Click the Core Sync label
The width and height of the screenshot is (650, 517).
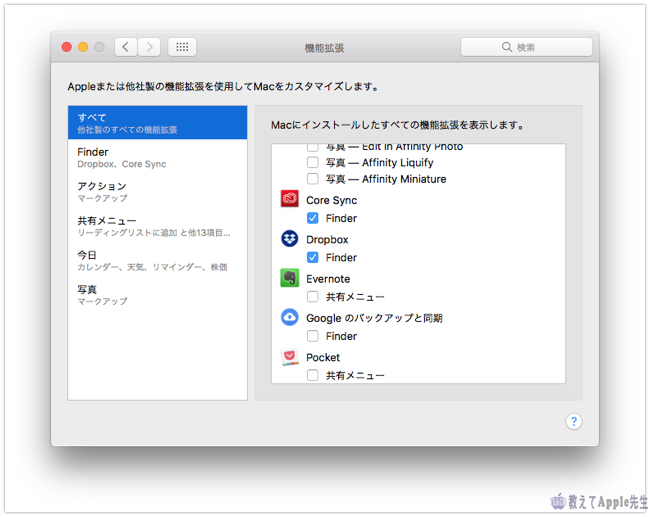[x=331, y=200]
